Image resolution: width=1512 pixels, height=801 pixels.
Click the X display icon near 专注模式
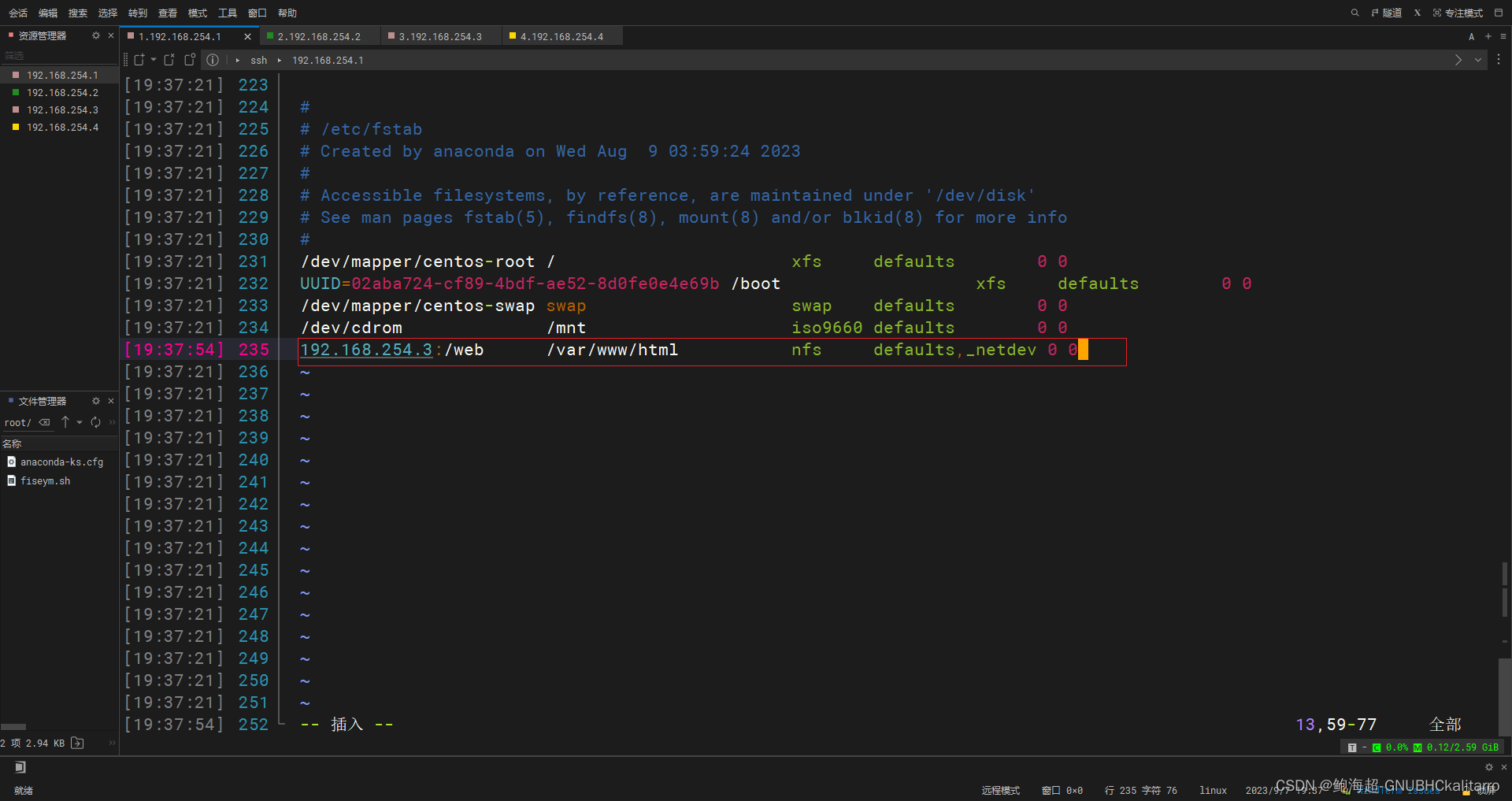coord(1417,13)
